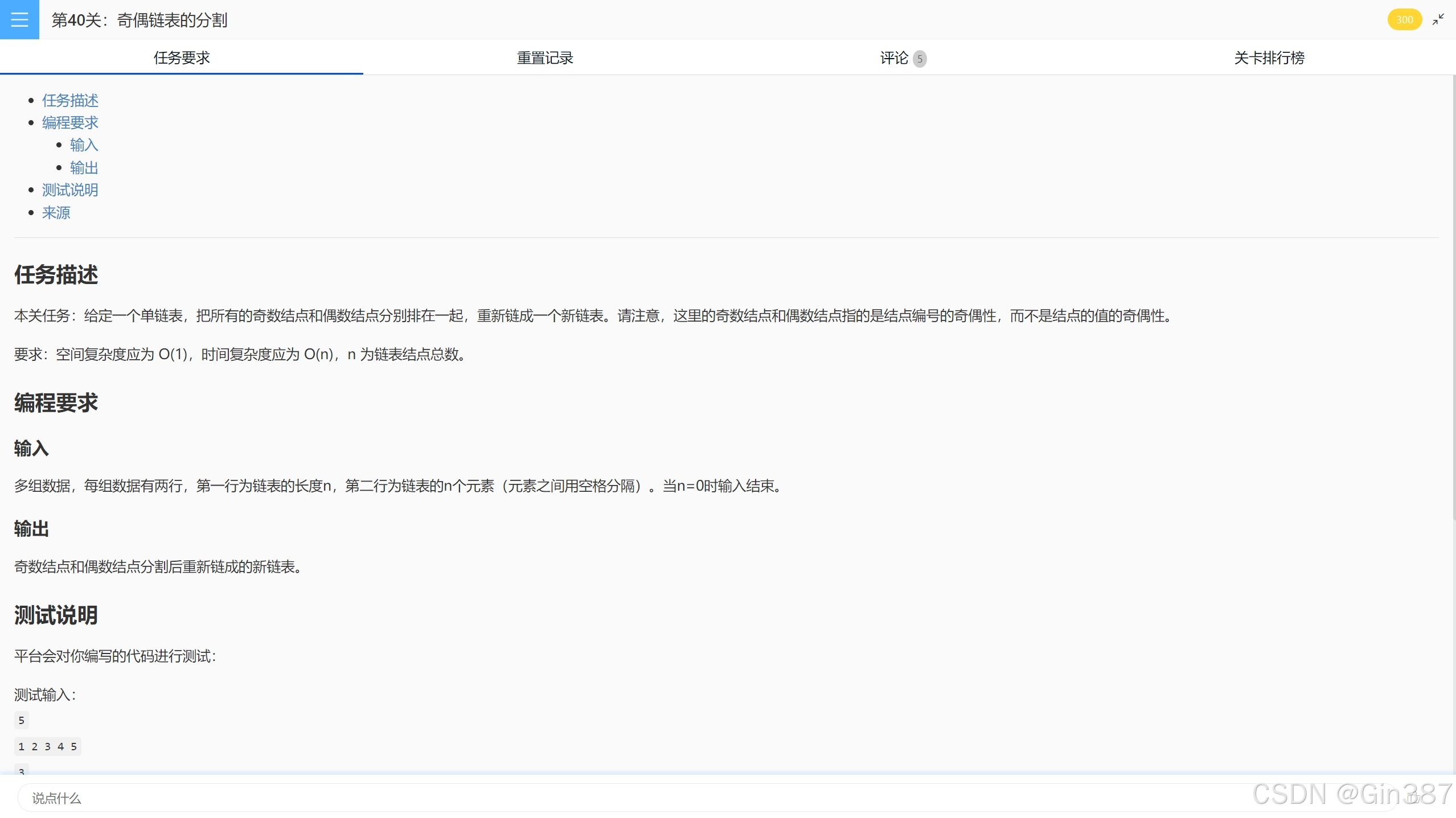Click the exit fullscreen arrows icon
1456x818 pixels.
click(x=1438, y=20)
